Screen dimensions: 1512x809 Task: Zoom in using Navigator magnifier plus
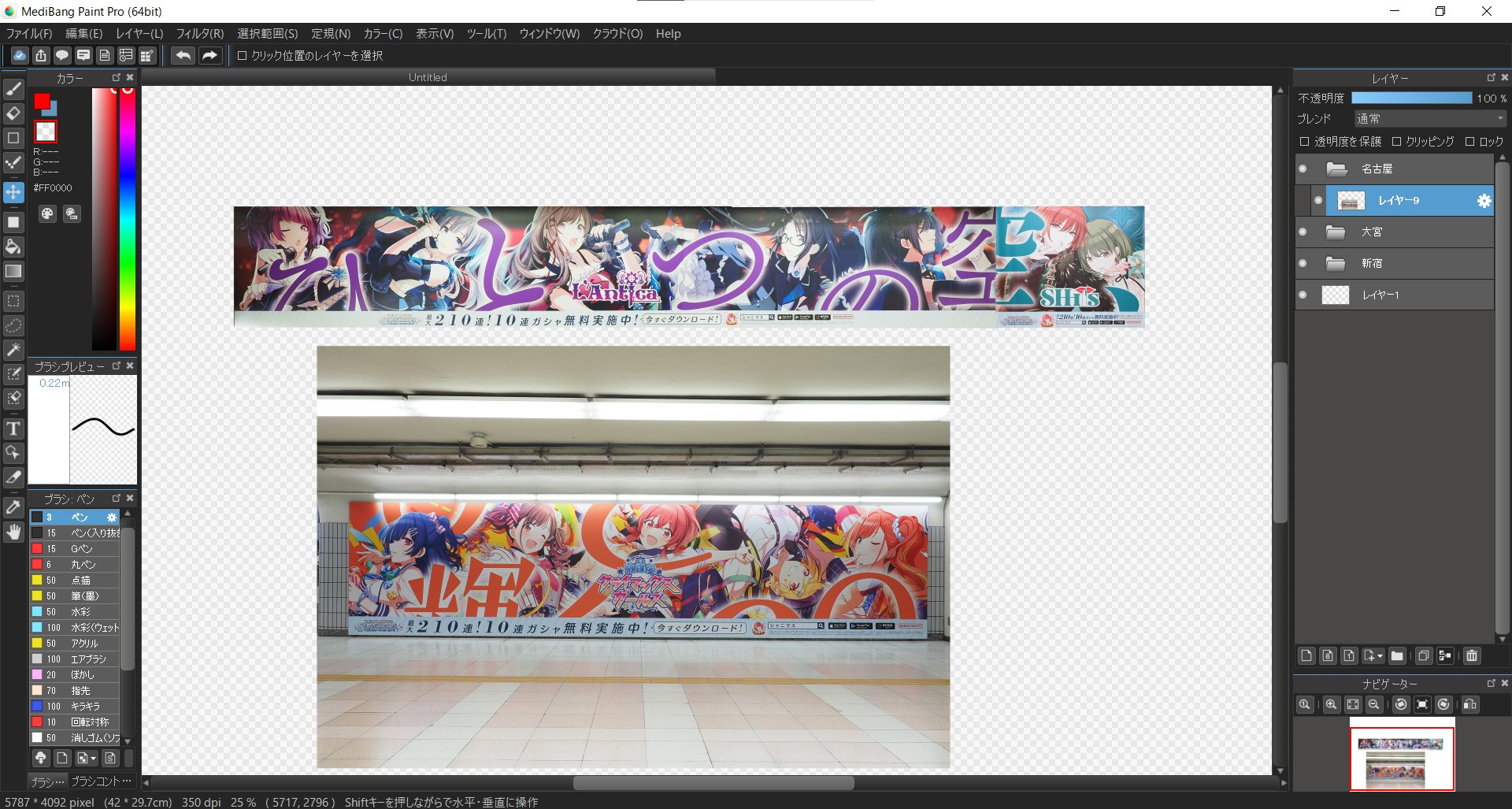[x=1332, y=705]
